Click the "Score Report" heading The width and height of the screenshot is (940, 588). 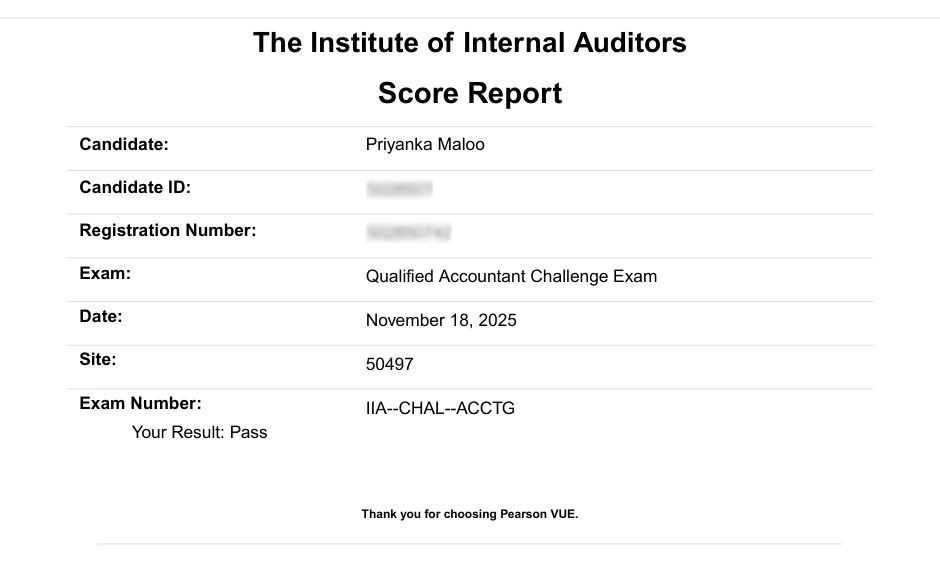(x=469, y=94)
